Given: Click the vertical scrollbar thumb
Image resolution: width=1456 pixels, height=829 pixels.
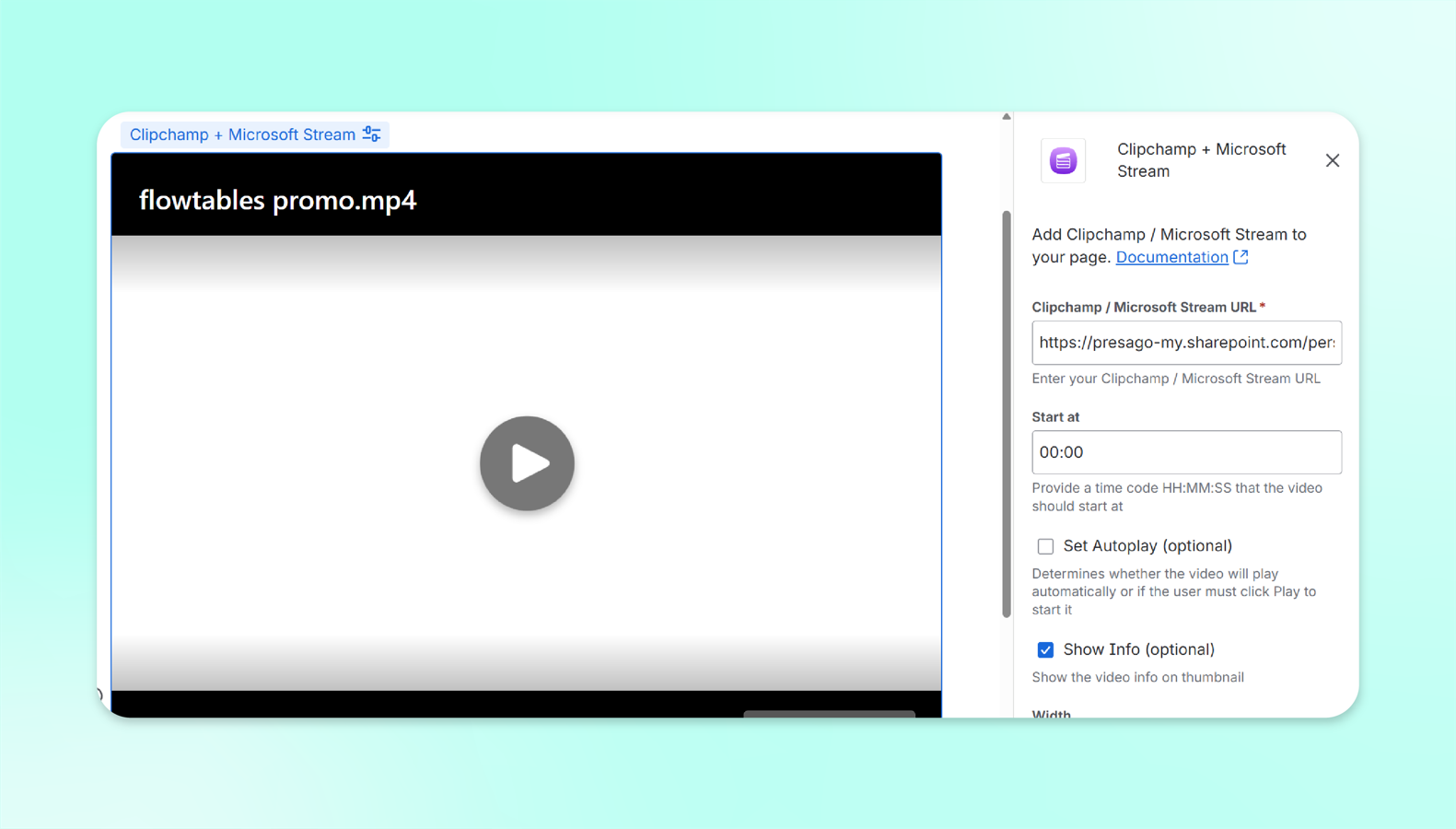Looking at the screenshot, I should [1007, 414].
